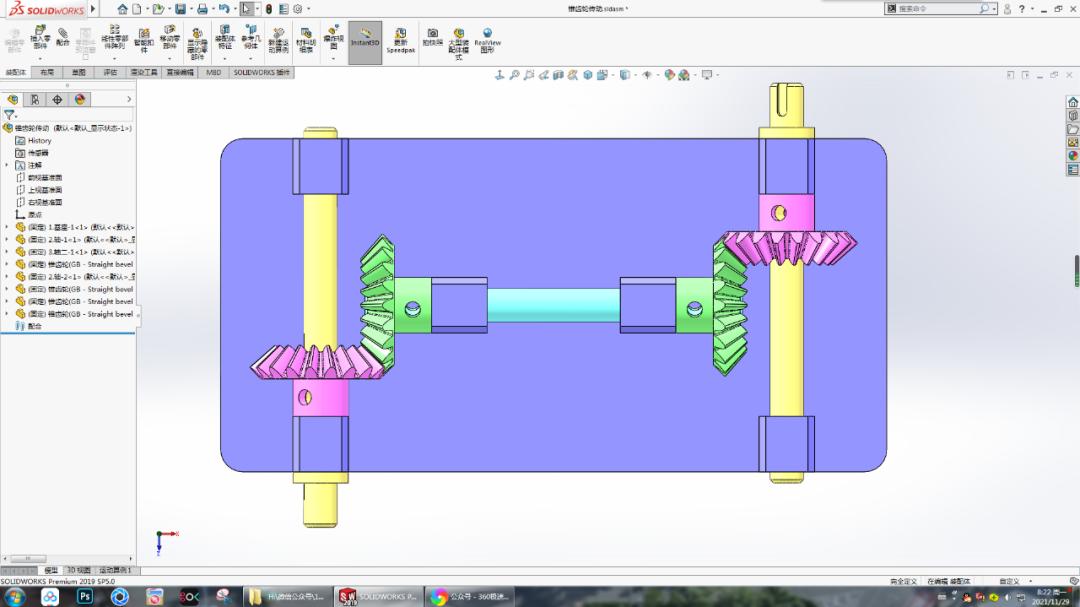Expand the first 锥齿轮 bevel gear component

coord(8,265)
